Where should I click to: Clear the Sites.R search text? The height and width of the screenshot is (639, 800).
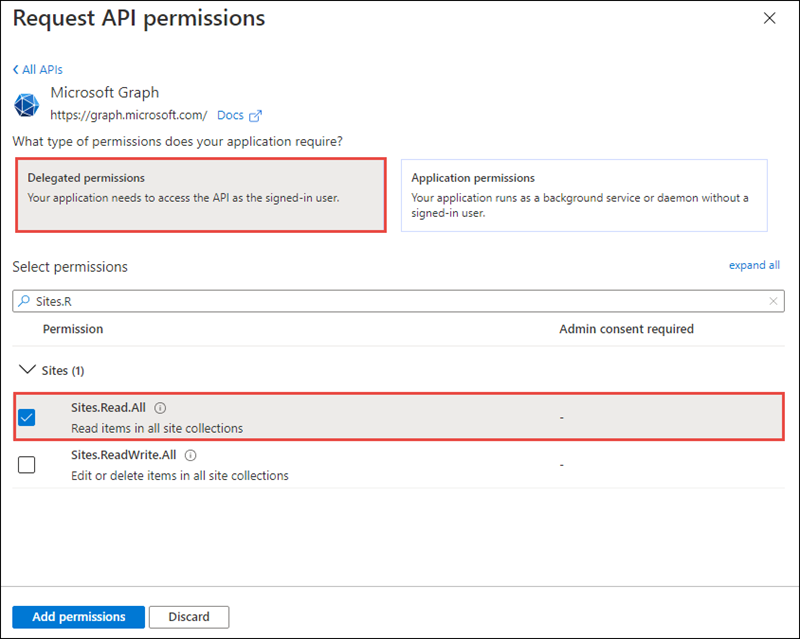(x=773, y=301)
